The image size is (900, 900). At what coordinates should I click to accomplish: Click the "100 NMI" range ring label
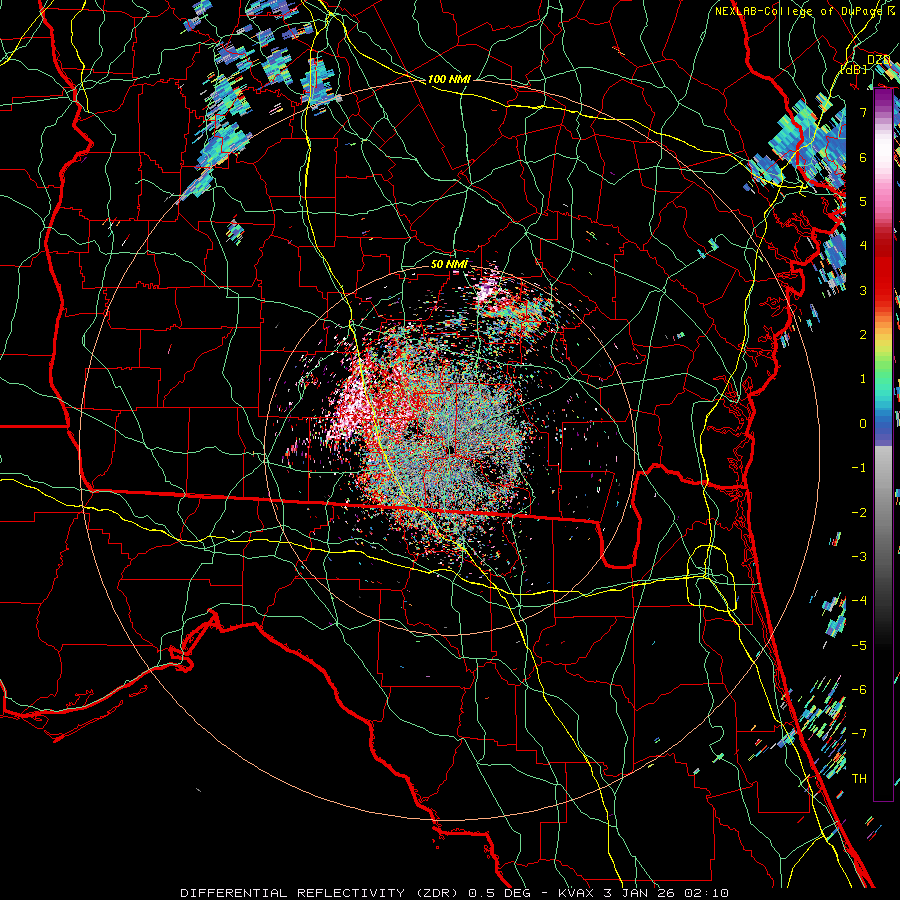(449, 79)
